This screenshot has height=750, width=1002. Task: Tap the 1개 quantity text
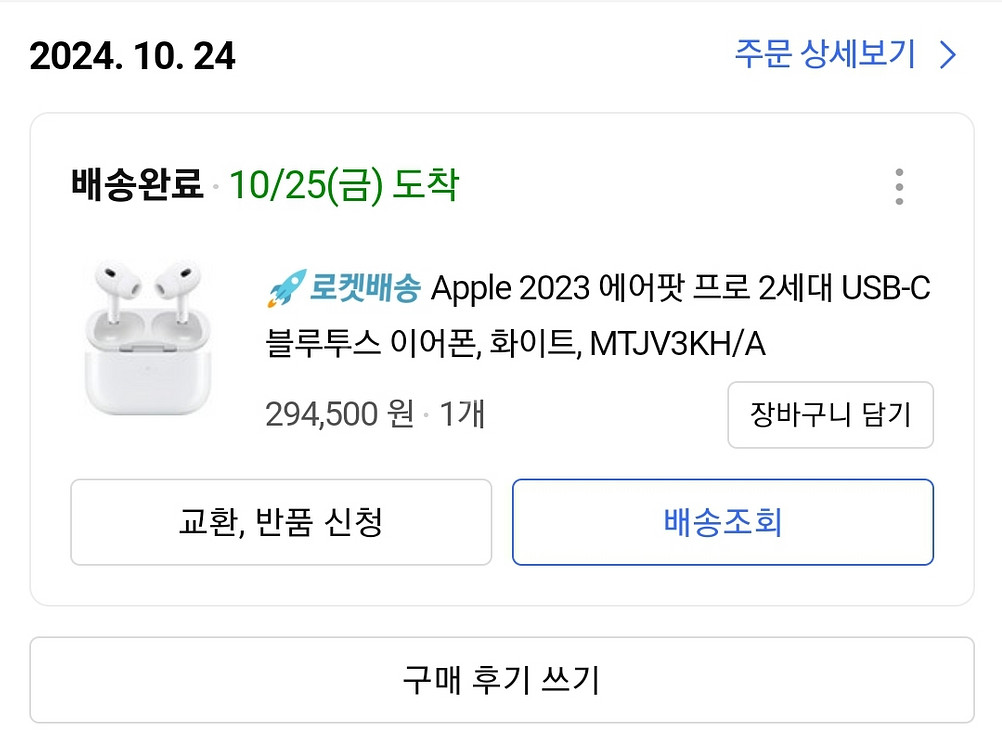[462, 414]
